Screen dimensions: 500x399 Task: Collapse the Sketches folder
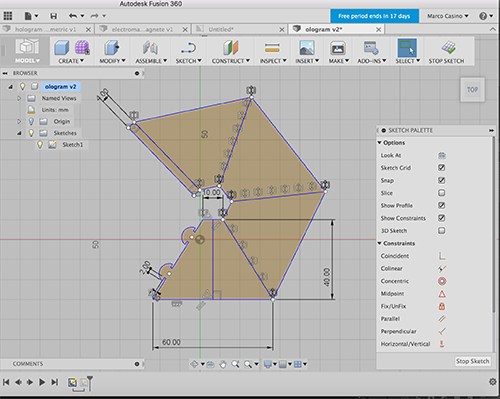[x=19, y=133]
